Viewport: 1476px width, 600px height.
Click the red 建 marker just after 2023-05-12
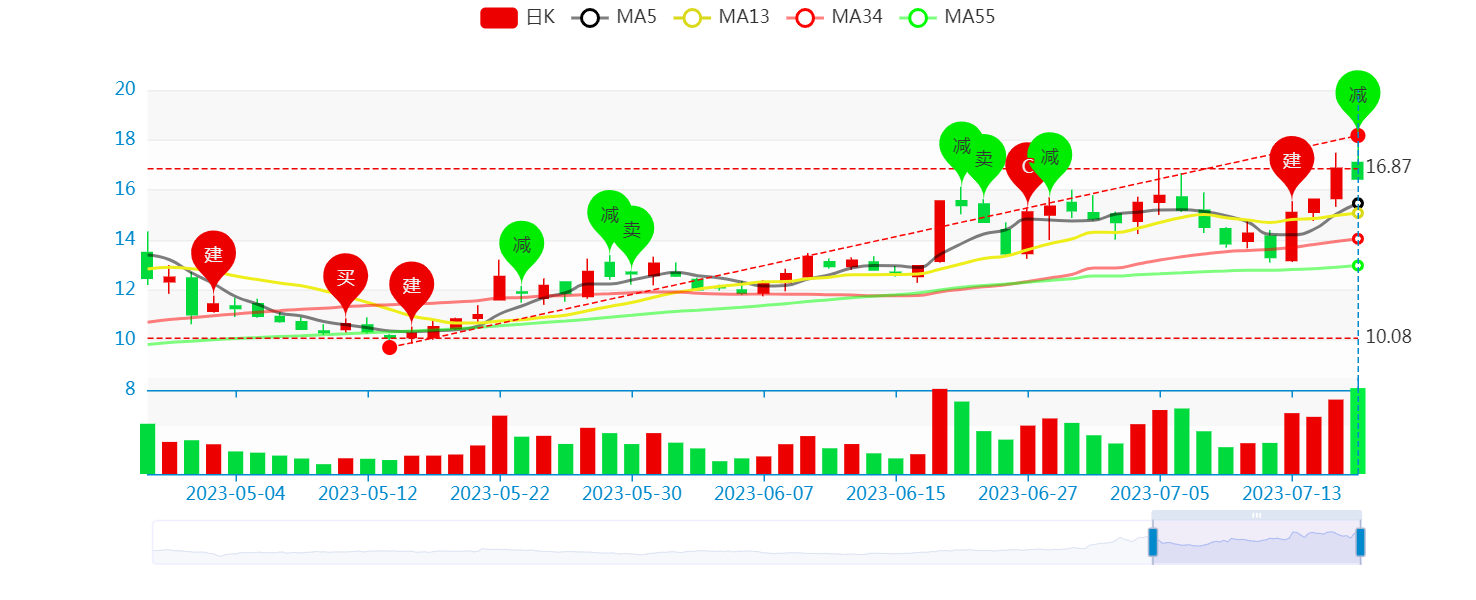pos(411,285)
